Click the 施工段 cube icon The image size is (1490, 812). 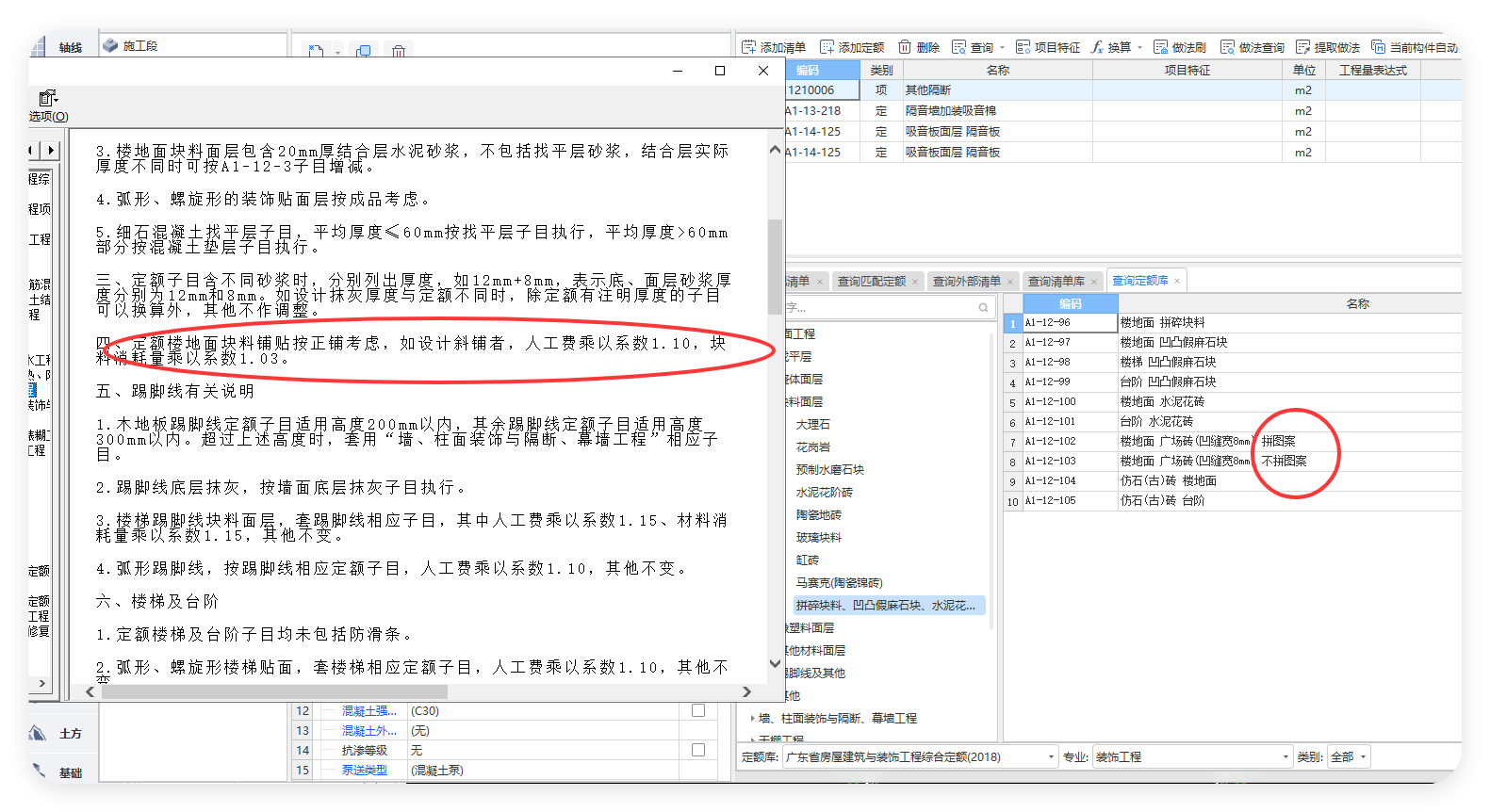[110, 45]
